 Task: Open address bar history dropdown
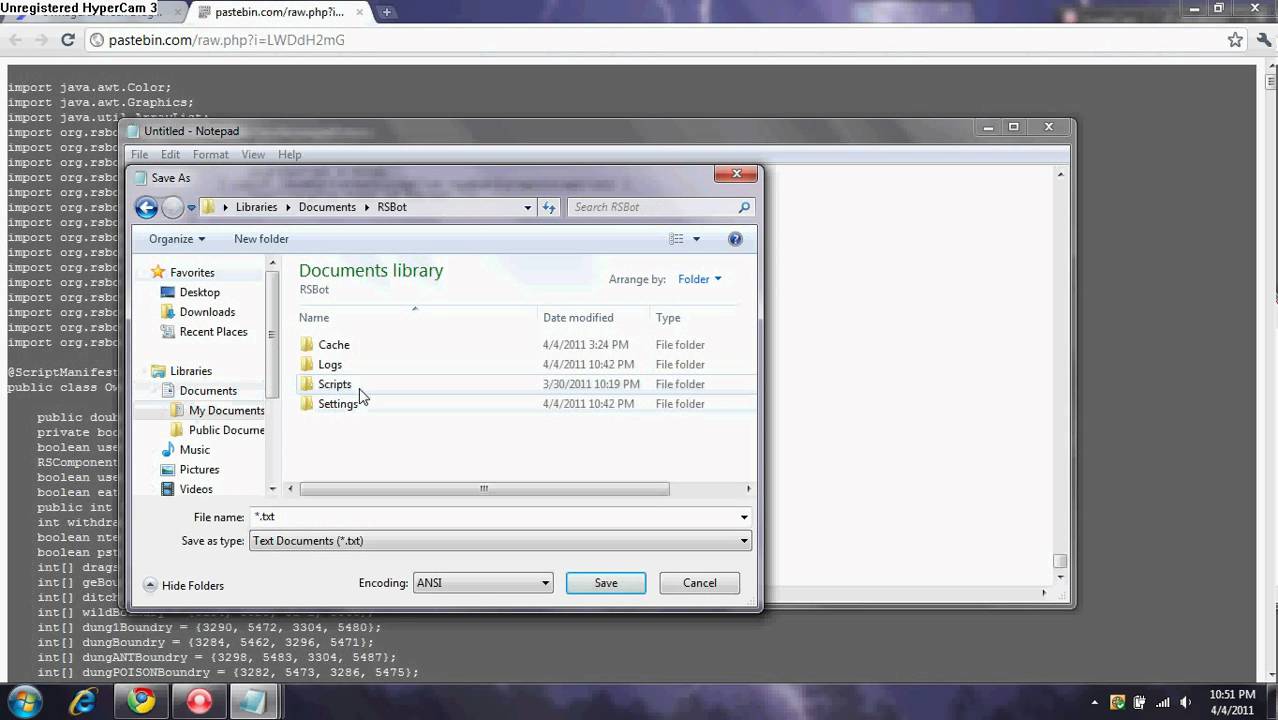point(528,207)
